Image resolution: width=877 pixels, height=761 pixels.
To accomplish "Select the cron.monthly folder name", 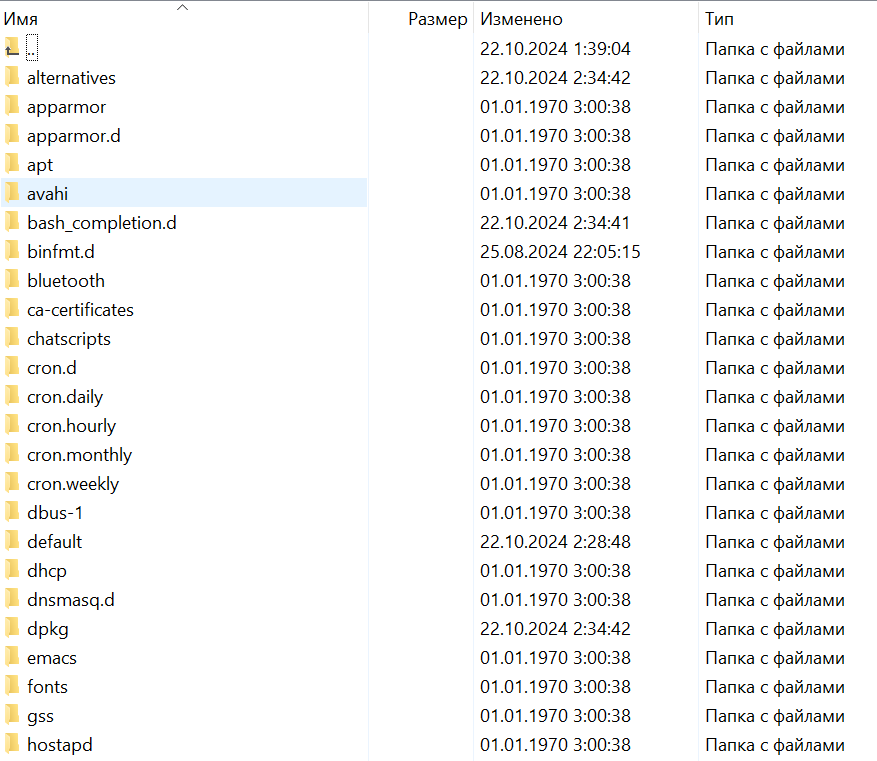I will click(x=79, y=456).
